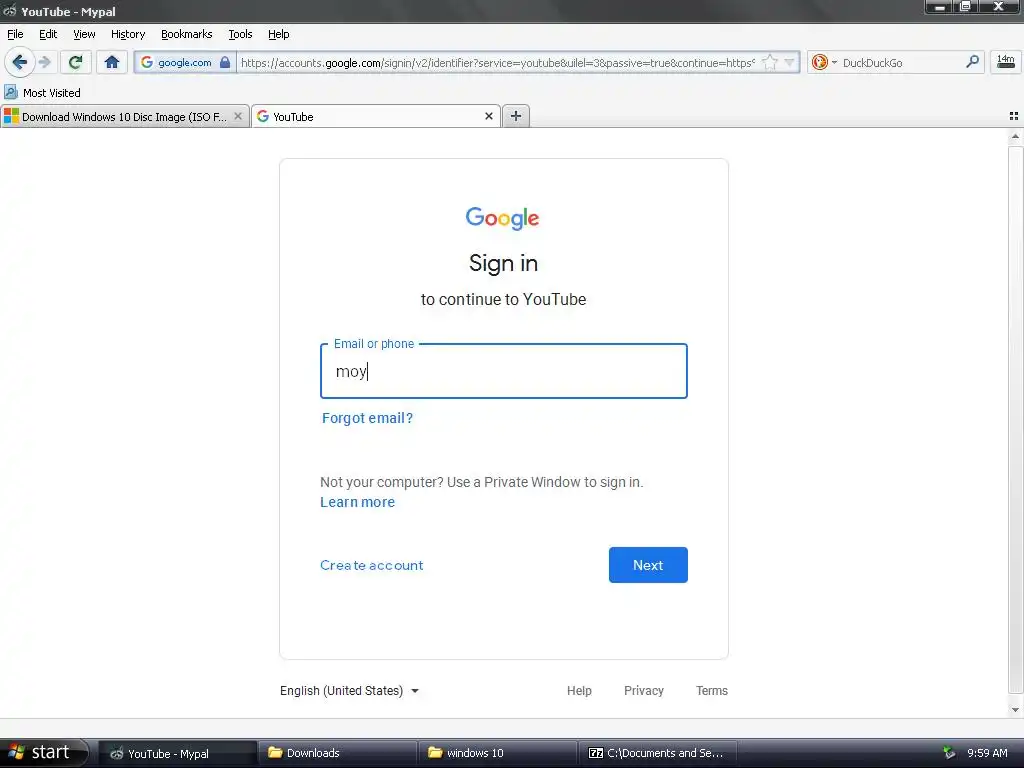Open the Privacy link in the footer
Viewport: 1024px width, 768px height.
pyautogui.click(x=644, y=691)
